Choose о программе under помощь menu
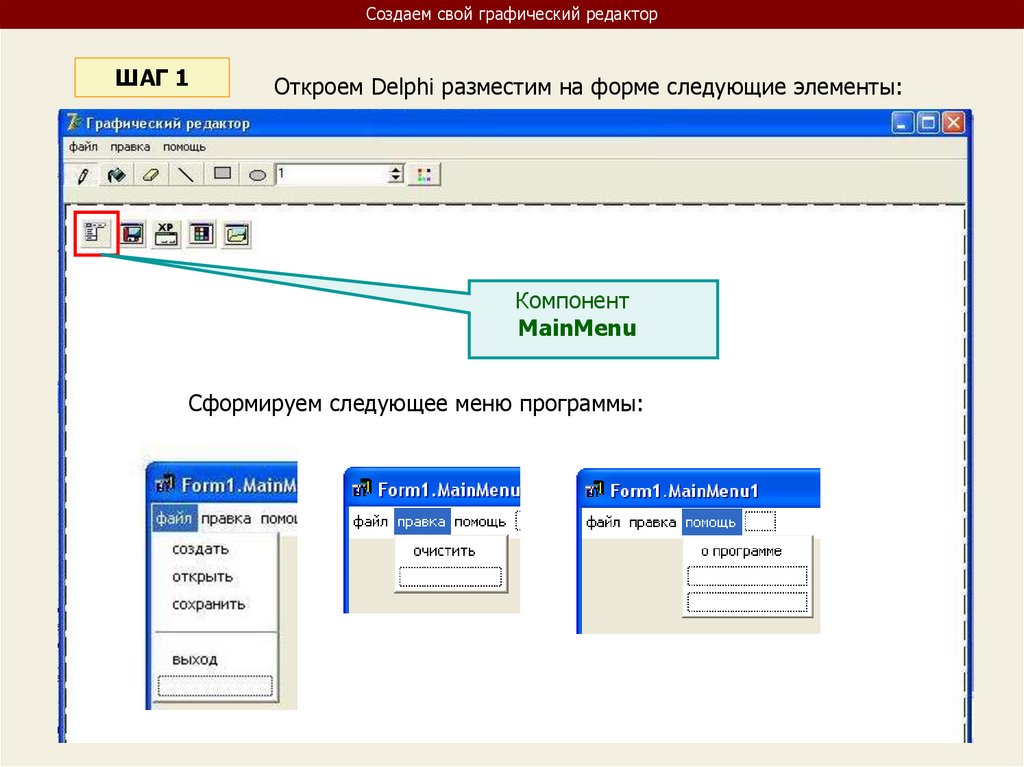 [741, 551]
